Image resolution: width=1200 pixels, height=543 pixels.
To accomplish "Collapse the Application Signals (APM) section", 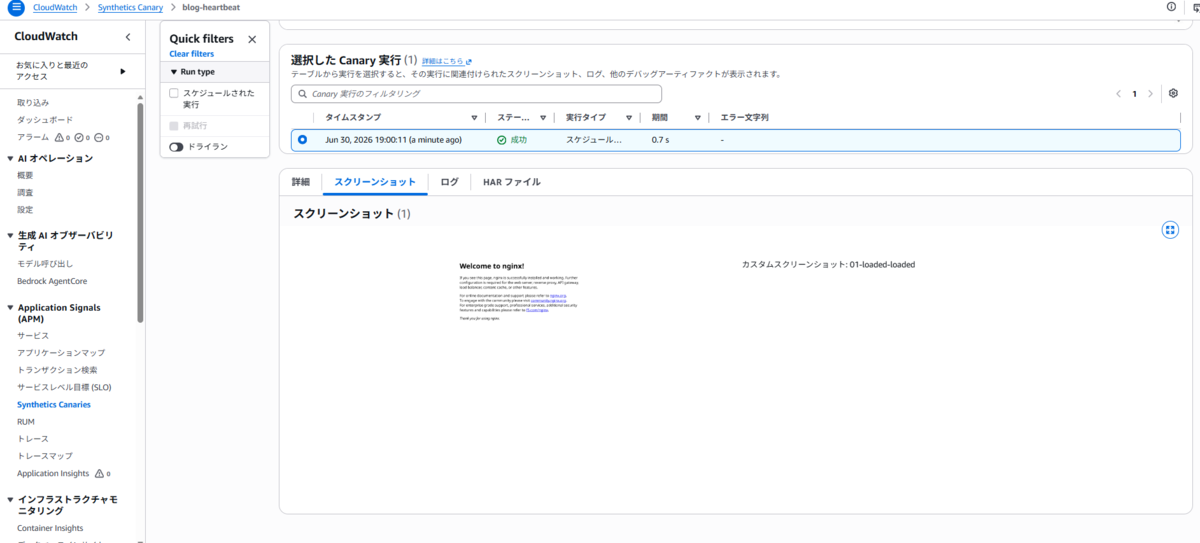I will point(11,308).
